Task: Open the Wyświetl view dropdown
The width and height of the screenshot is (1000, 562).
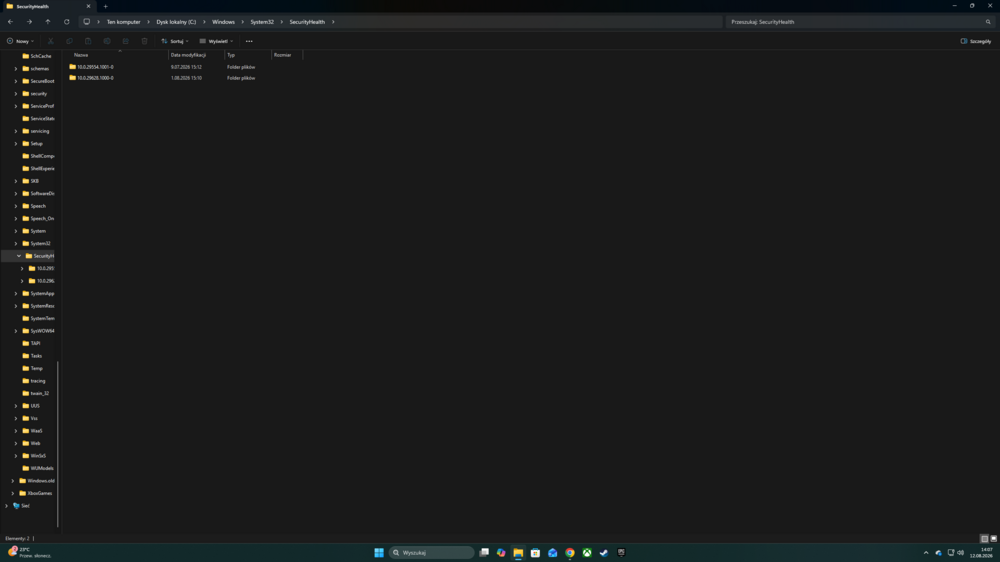Action: pyautogui.click(x=216, y=41)
